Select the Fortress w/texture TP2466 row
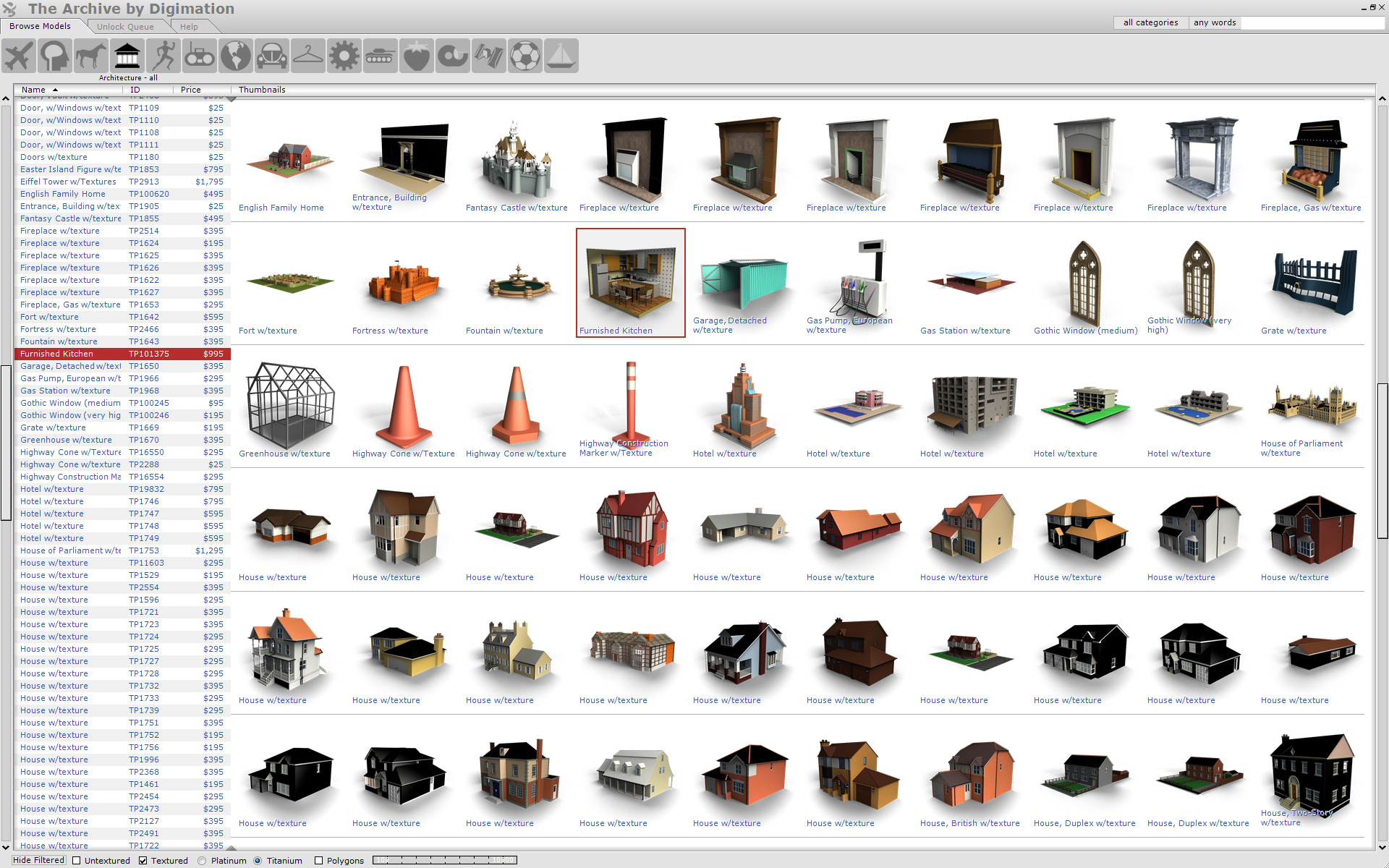 click(122, 329)
